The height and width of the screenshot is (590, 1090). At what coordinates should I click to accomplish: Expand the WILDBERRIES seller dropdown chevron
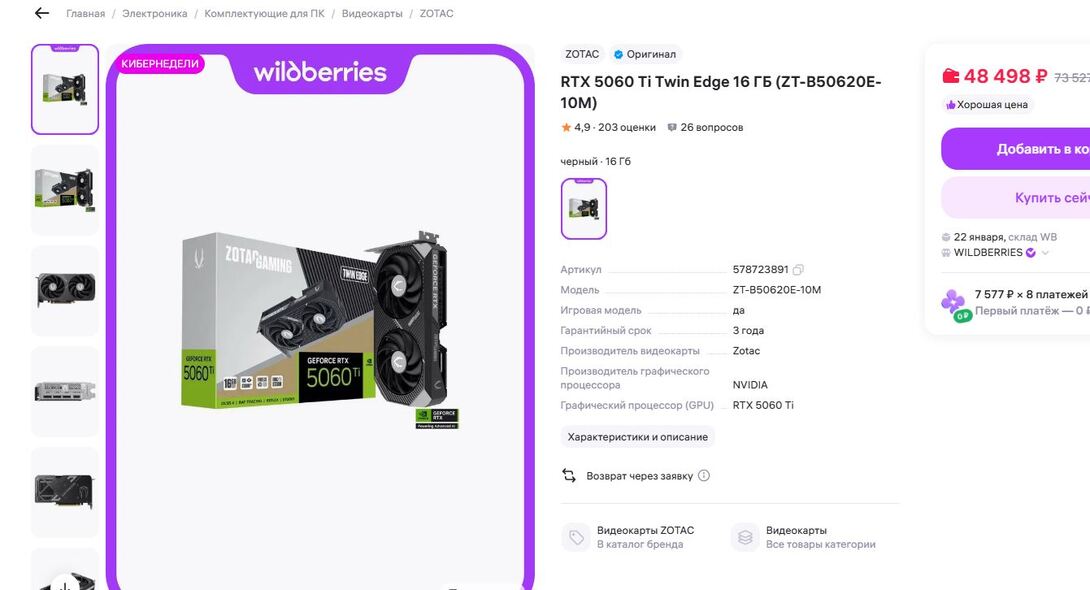[1045, 253]
